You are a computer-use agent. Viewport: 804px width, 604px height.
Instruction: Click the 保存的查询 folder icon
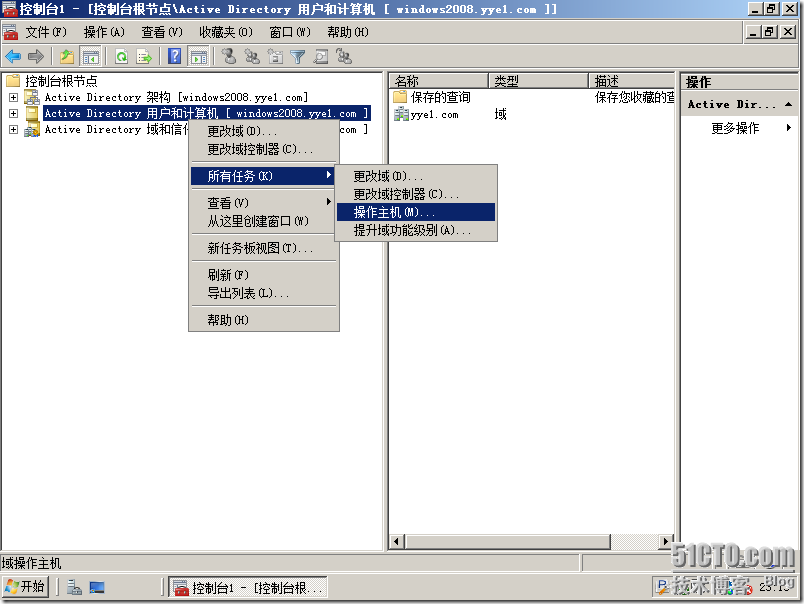coord(400,97)
